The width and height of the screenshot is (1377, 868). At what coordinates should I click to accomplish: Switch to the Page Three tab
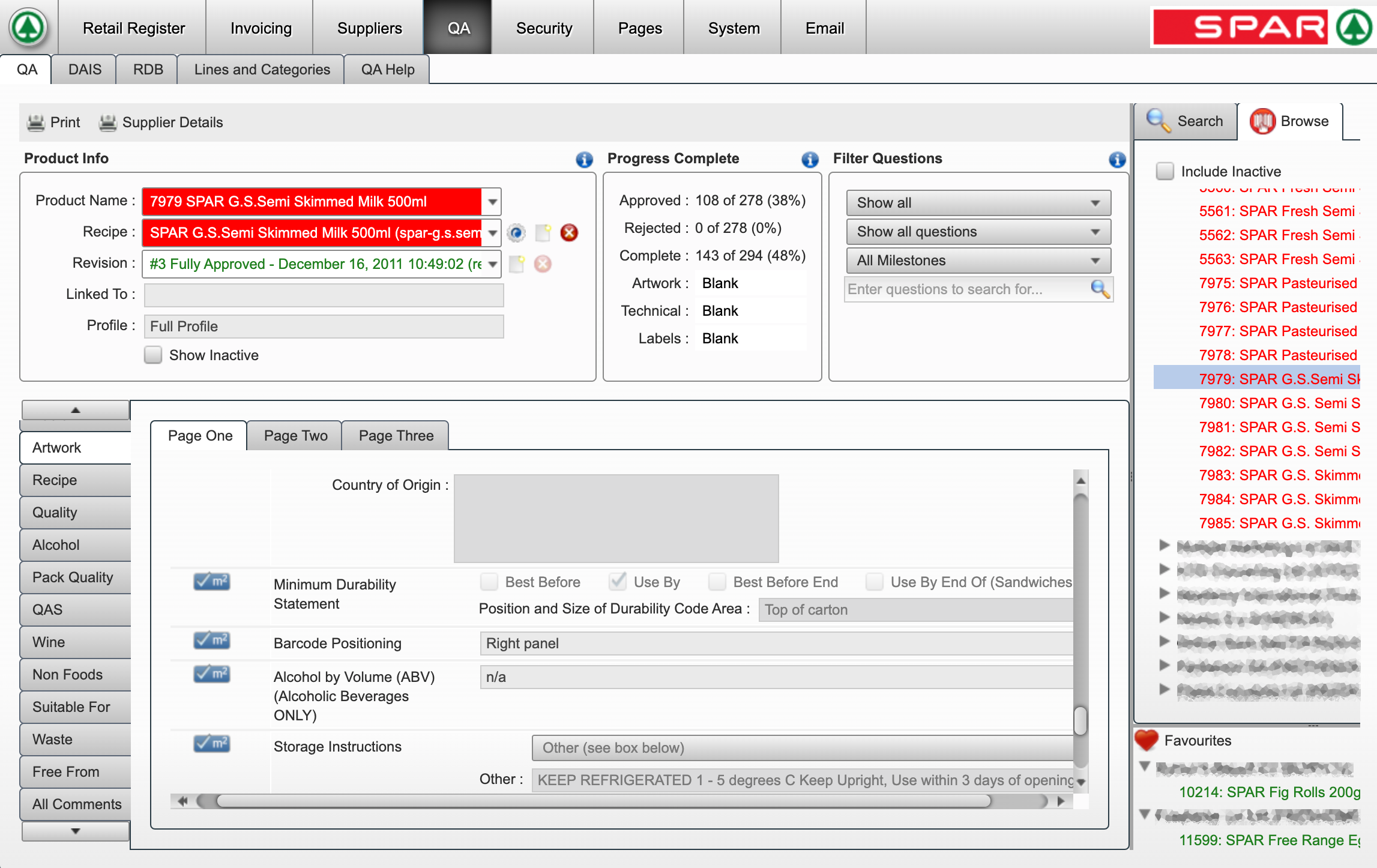pyautogui.click(x=396, y=436)
